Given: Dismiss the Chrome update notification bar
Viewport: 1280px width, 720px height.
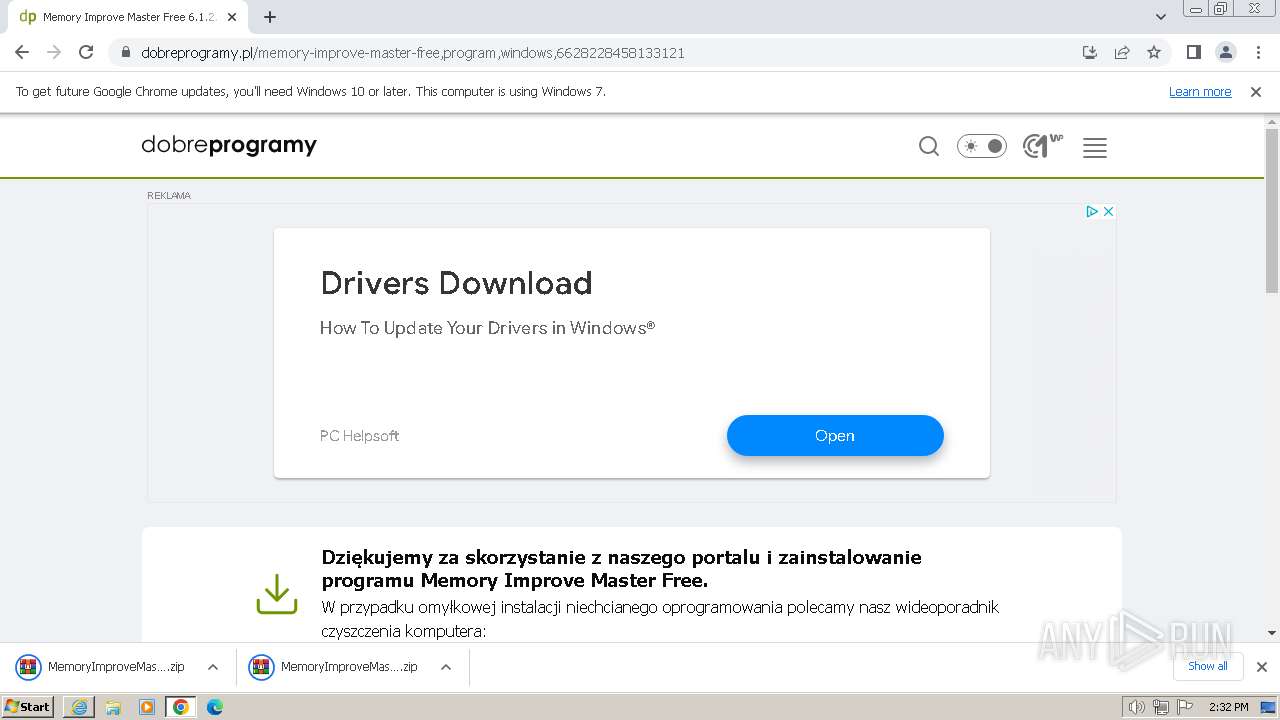Looking at the screenshot, I should tap(1256, 92).
